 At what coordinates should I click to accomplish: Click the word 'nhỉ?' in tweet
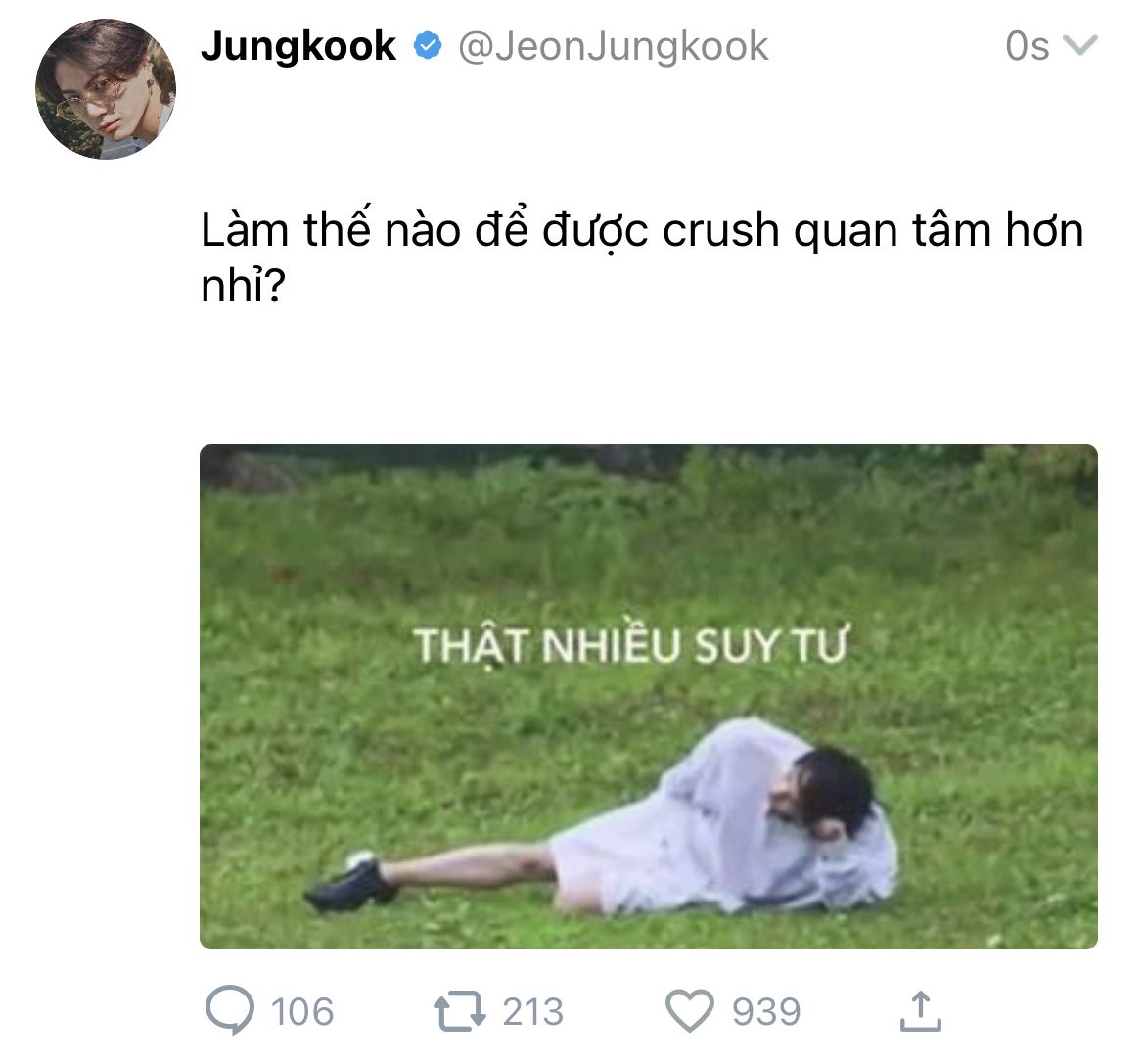[243, 285]
